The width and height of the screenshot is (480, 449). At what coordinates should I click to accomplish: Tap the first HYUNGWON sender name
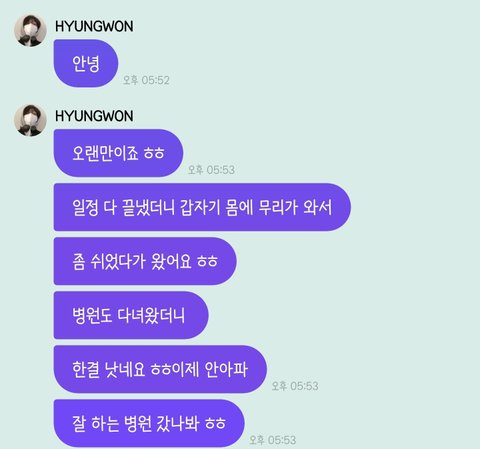(94, 26)
